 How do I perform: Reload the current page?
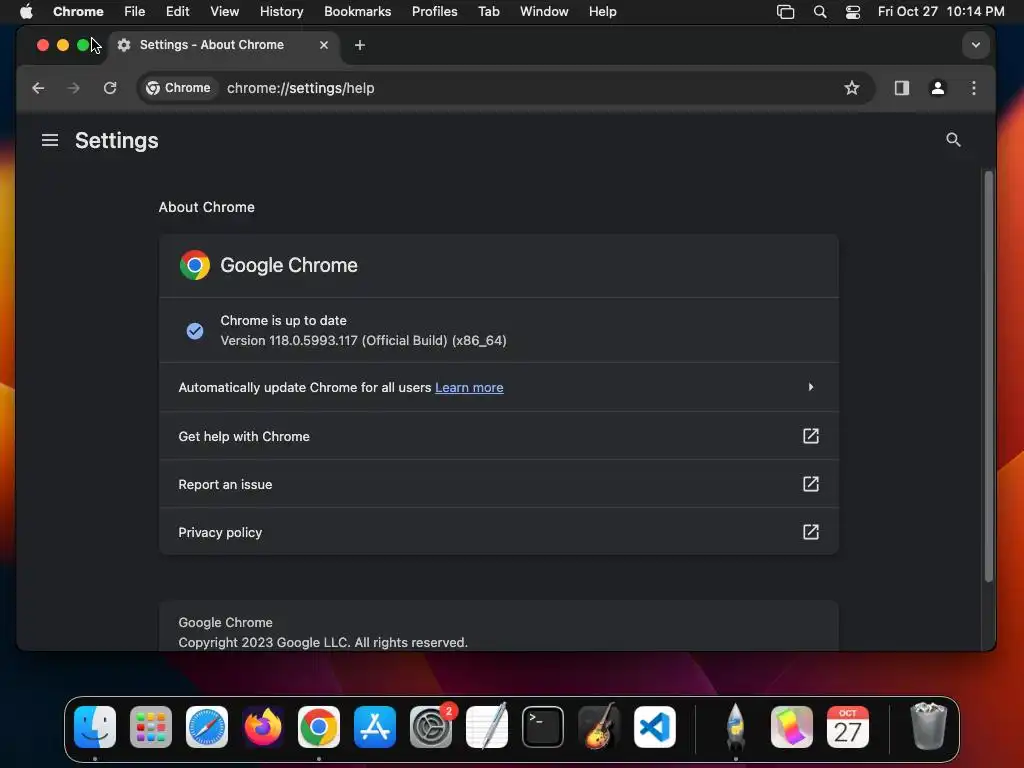pos(110,88)
